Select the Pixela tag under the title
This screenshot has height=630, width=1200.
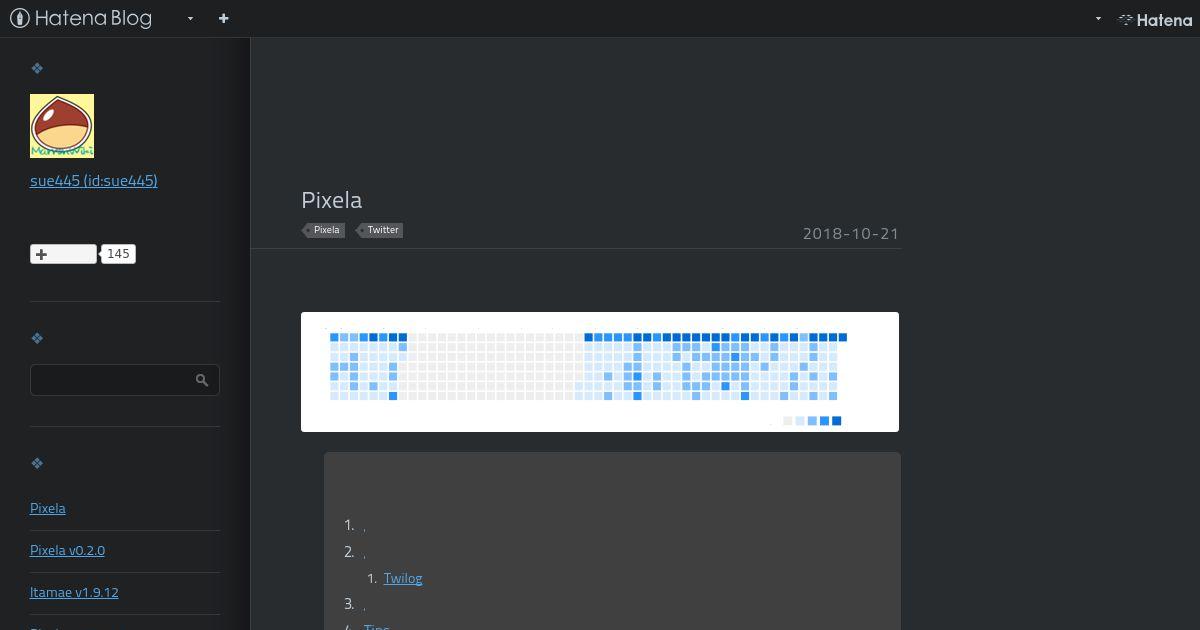326,230
